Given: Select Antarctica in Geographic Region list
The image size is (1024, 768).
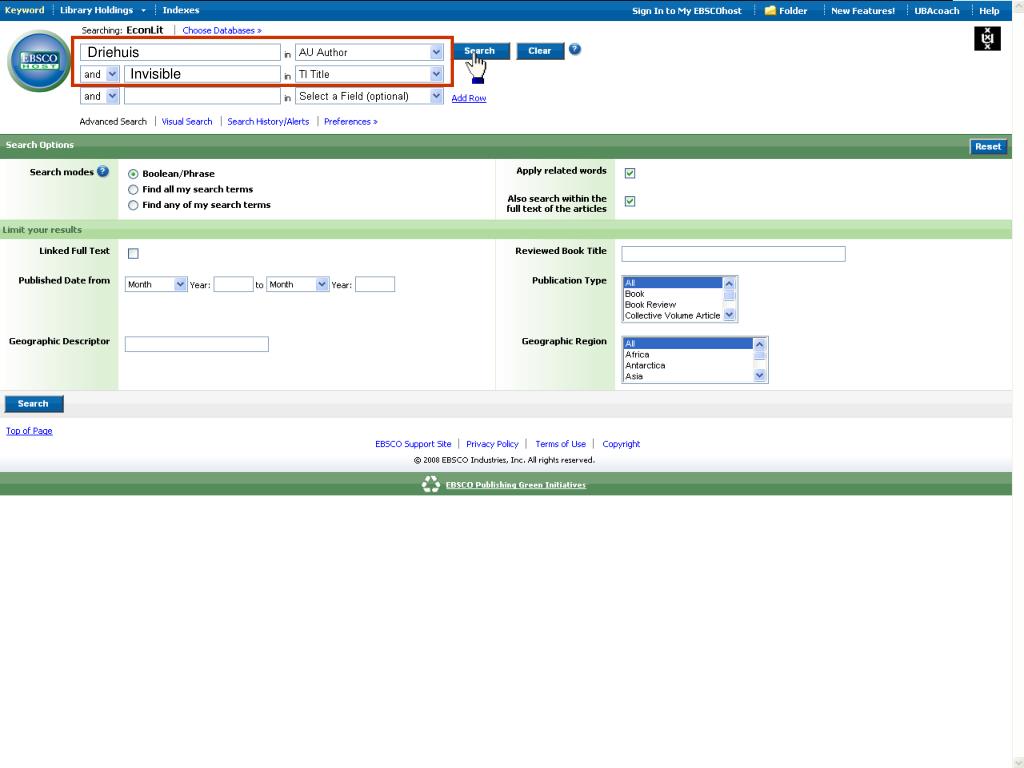Looking at the screenshot, I should coord(688,366).
